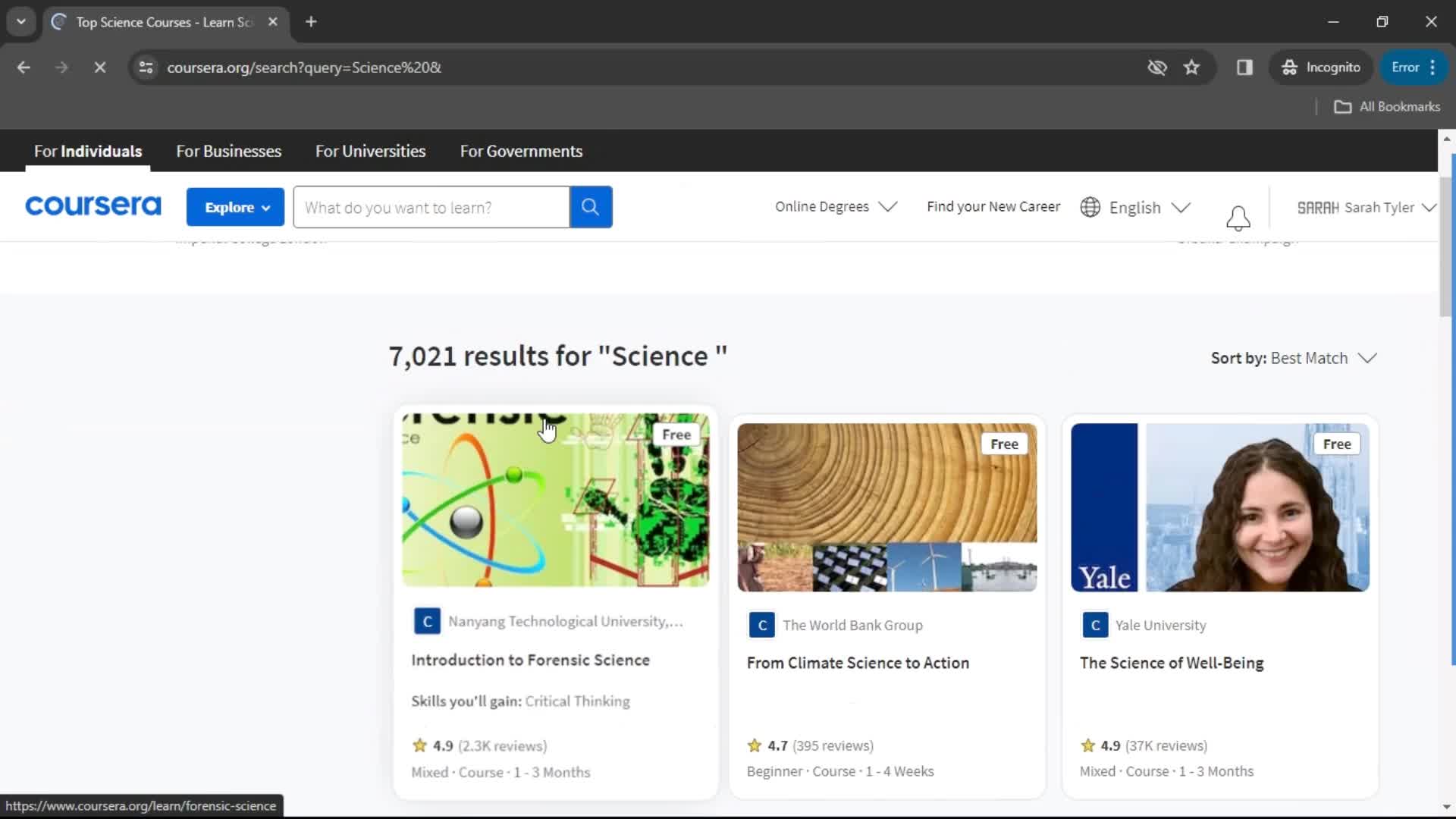Open site information icon in address bar
This screenshot has width=1456, height=819.
point(146,67)
